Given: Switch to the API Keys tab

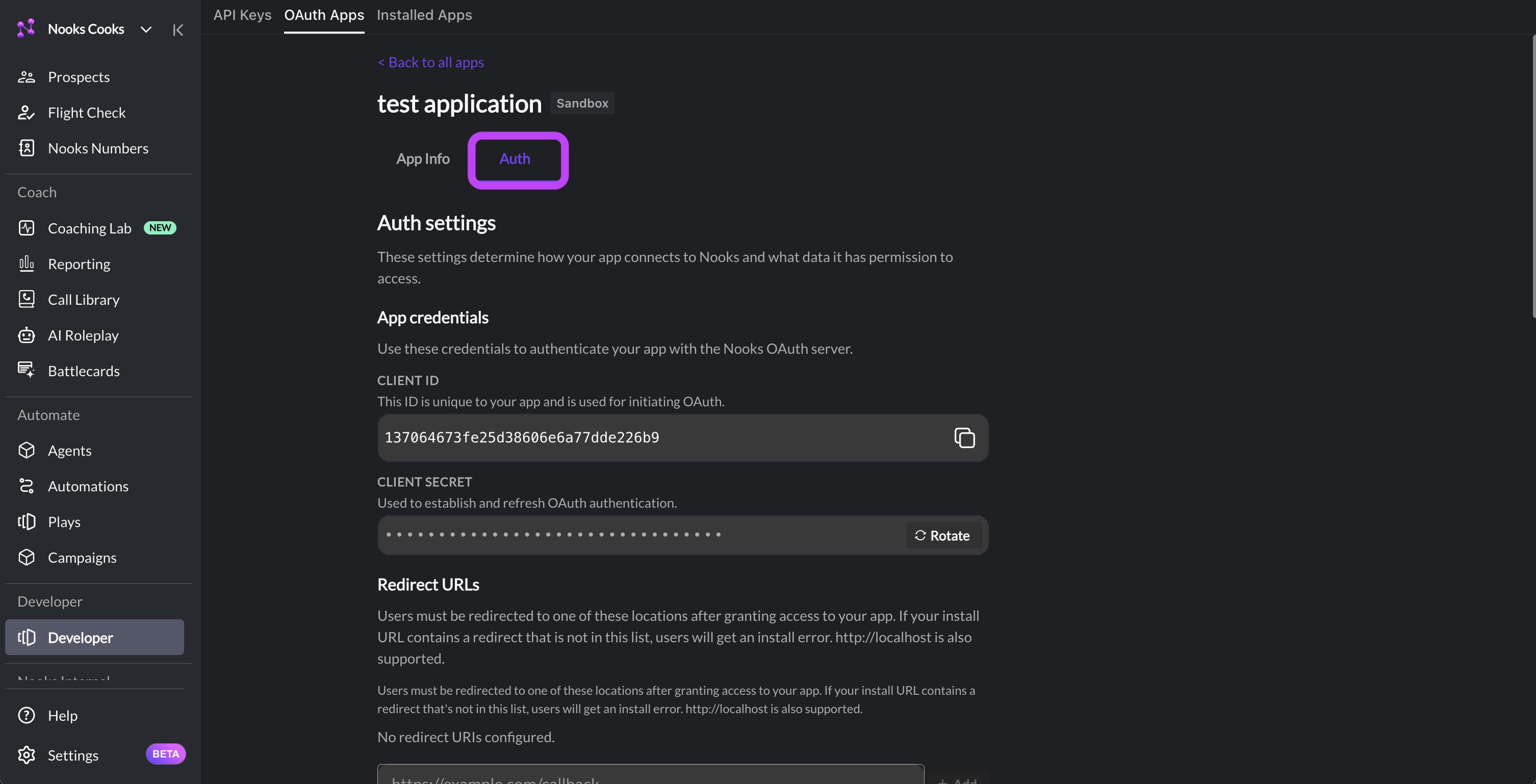Looking at the screenshot, I should [x=242, y=15].
